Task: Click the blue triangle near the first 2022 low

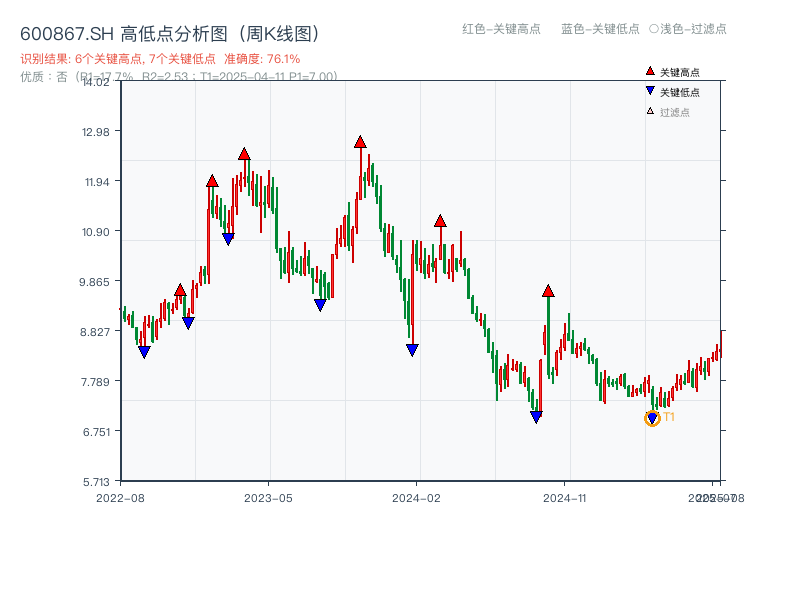Action: [x=145, y=351]
